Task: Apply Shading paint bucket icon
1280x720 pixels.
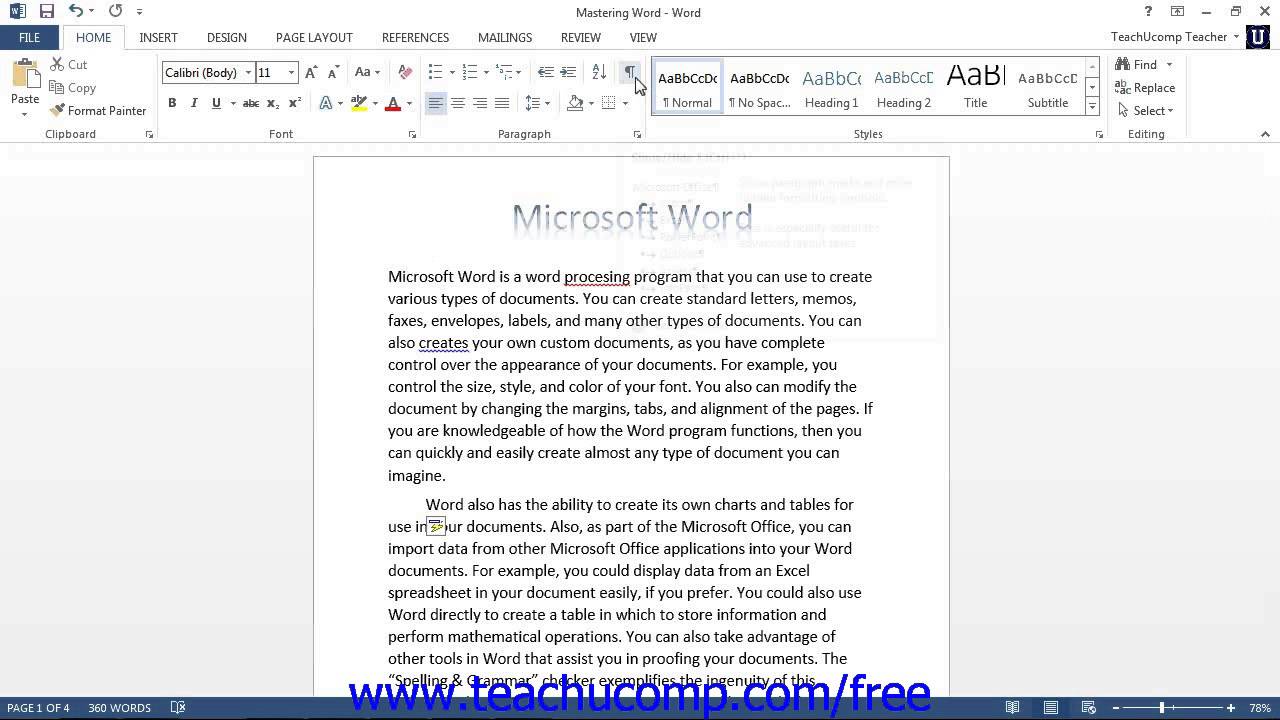Action: (x=575, y=103)
